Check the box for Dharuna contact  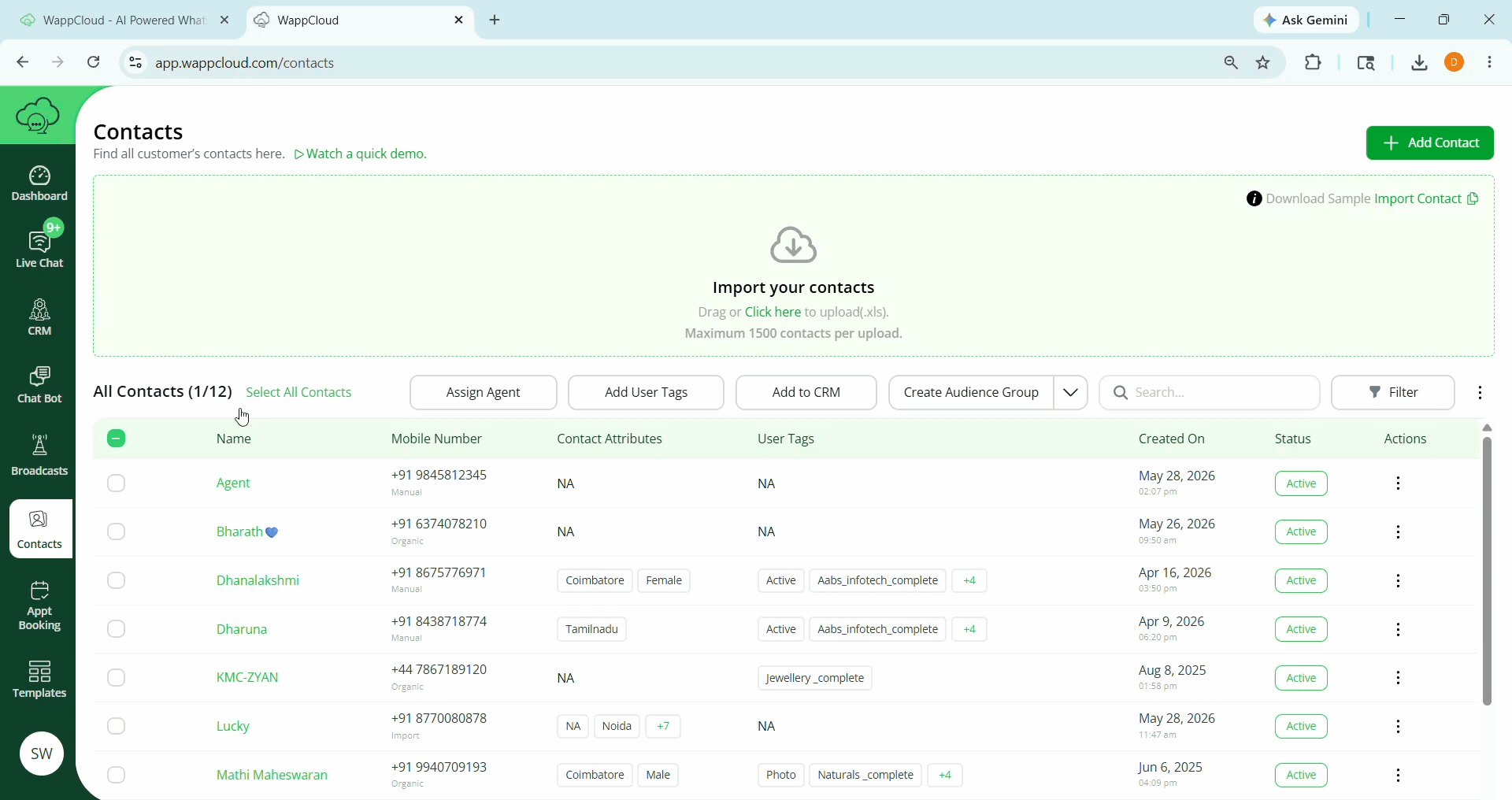point(117,629)
